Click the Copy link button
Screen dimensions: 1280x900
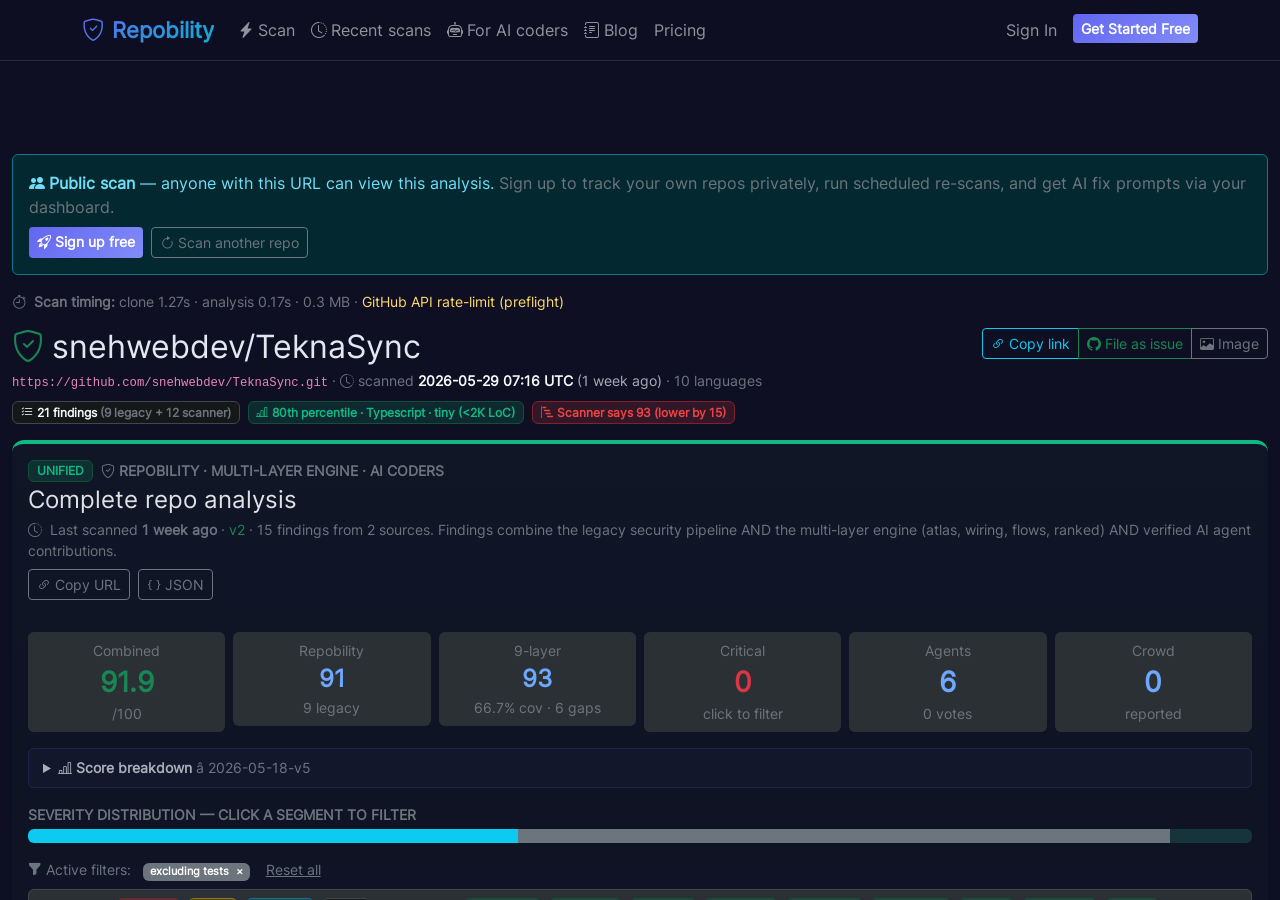click(x=1030, y=343)
